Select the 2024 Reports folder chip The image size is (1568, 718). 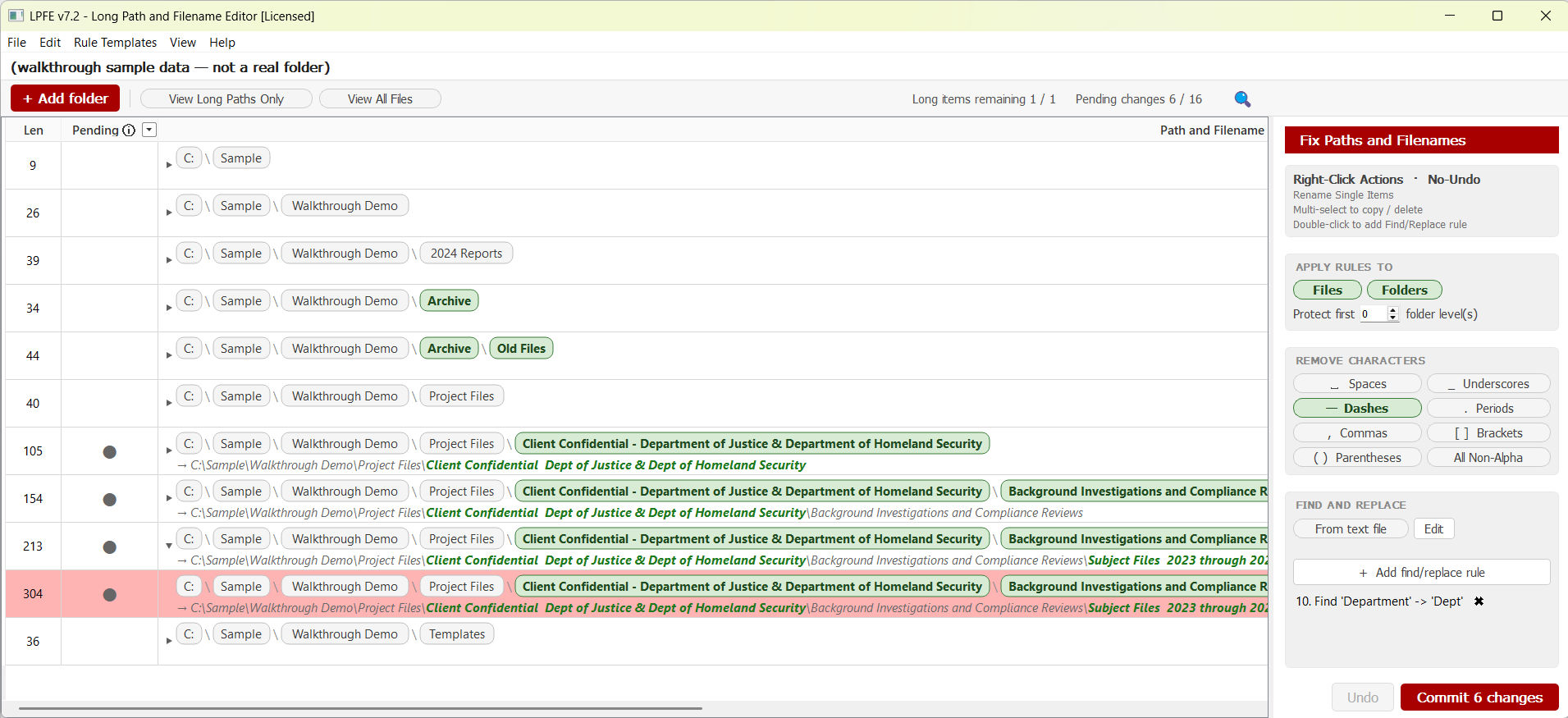(466, 254)
